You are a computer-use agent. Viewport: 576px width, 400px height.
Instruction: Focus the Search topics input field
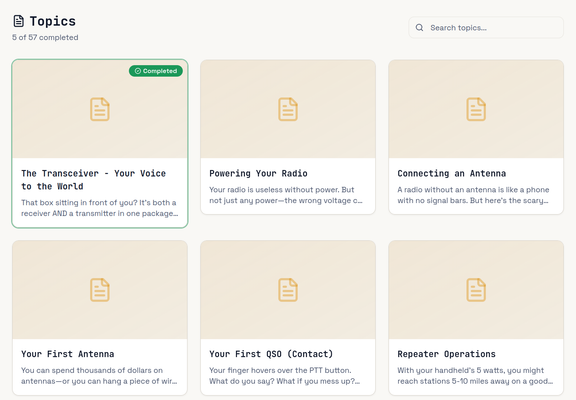click(486, 28)
